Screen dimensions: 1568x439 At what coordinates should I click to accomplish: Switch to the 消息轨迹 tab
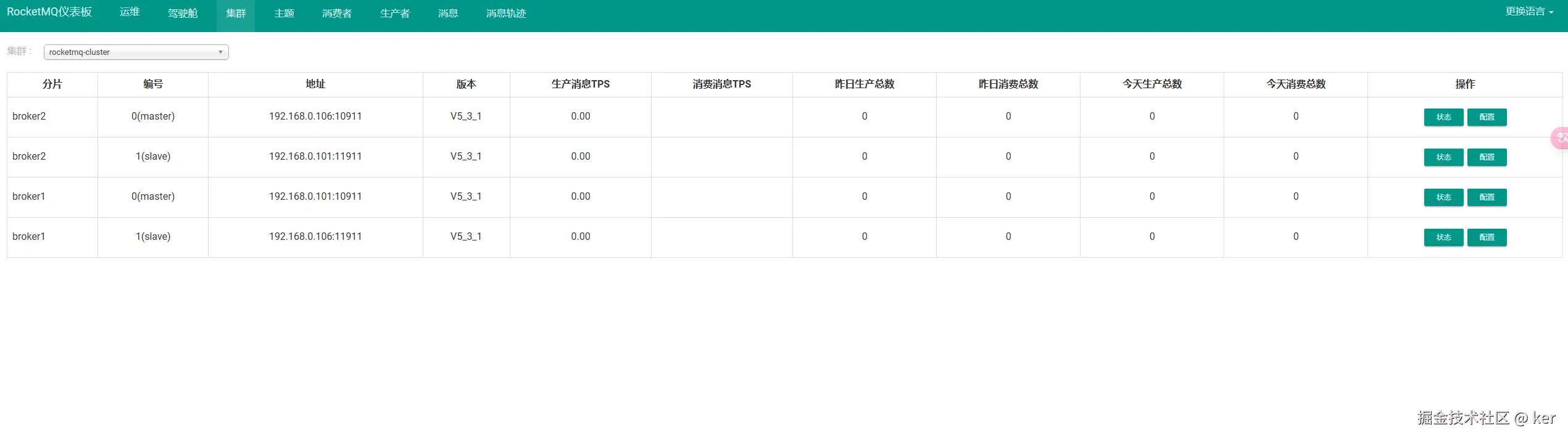tap(506, 13)
